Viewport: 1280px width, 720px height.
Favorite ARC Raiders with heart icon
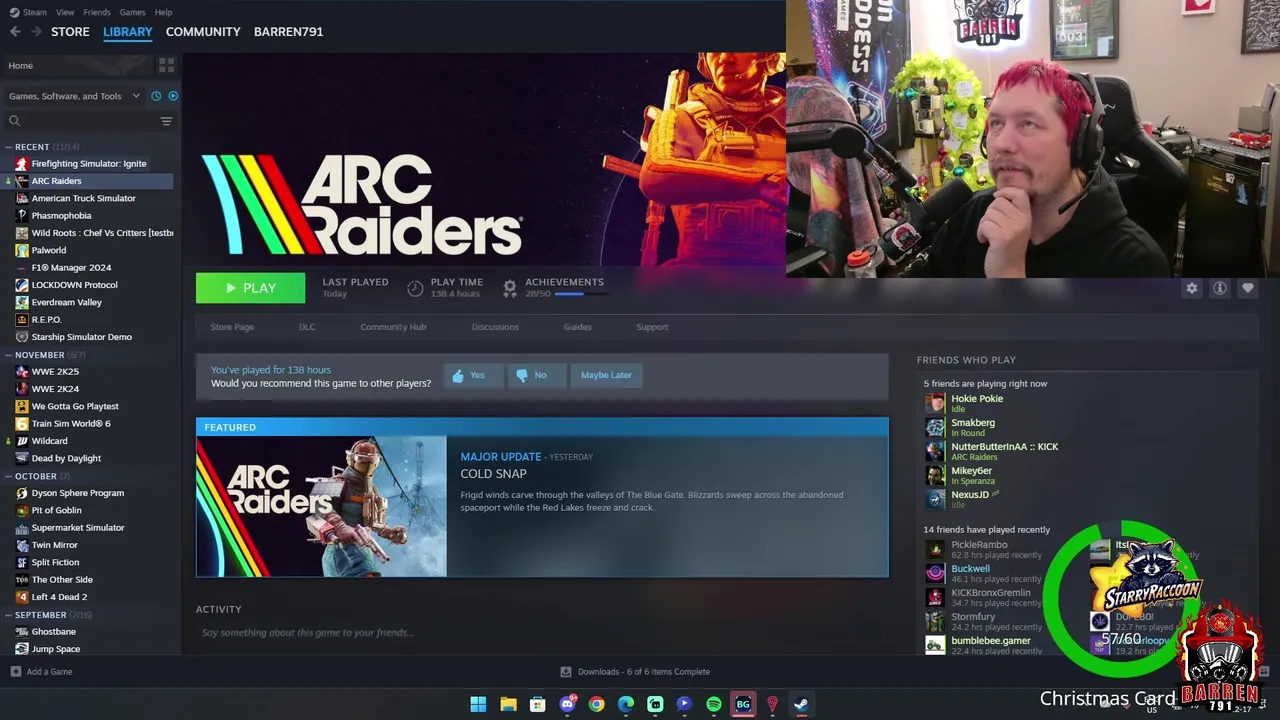[x=1247, y=288]
